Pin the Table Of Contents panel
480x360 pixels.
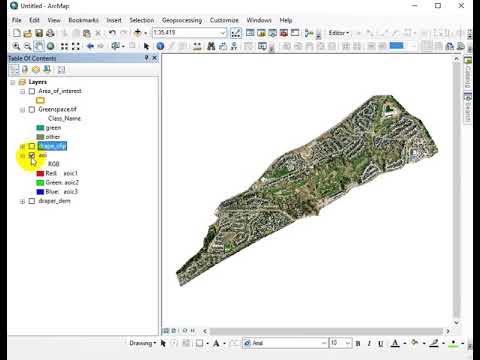[x=146, y=58]
